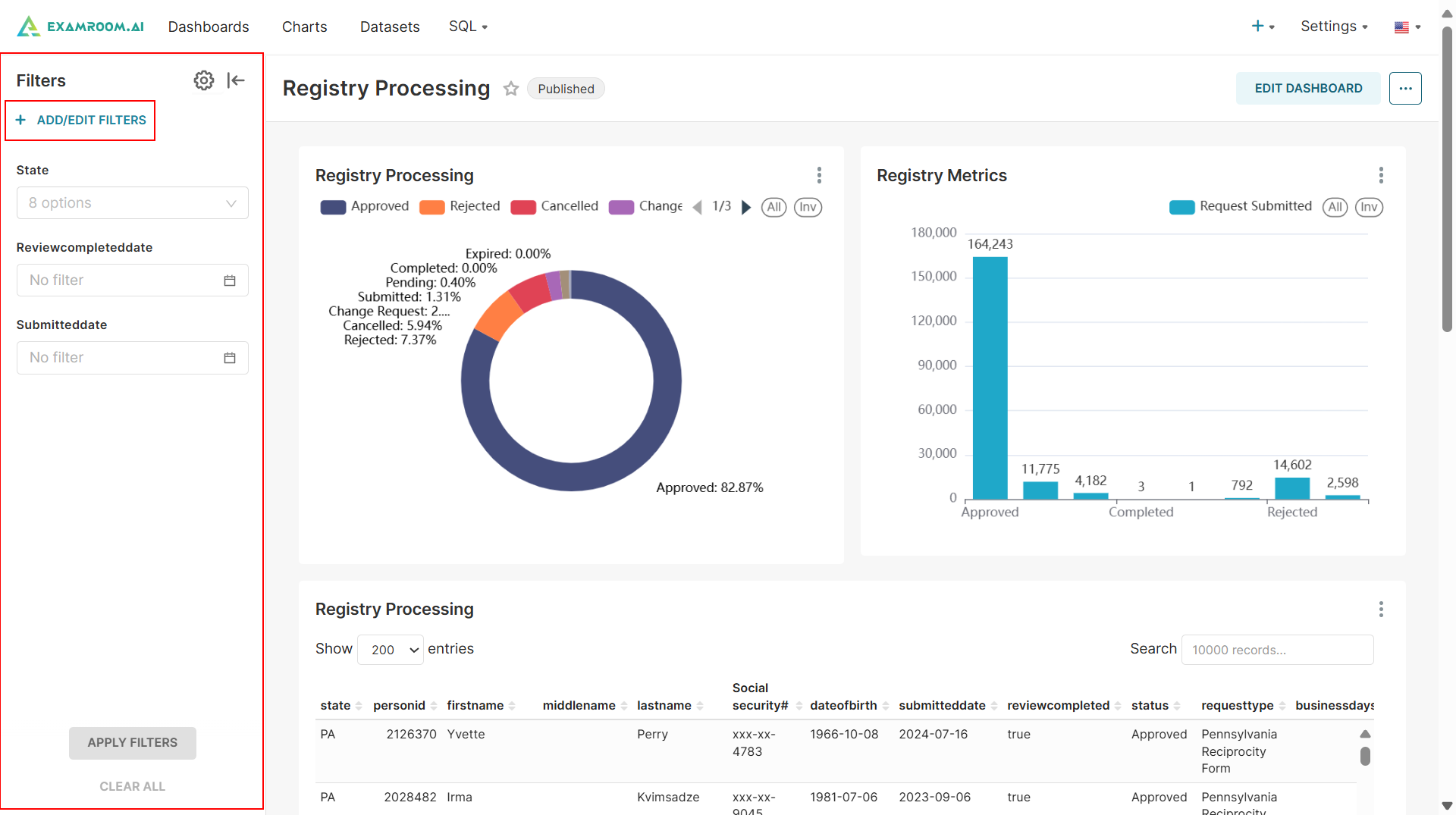Go to the next legend page arrow
This screenshot has height=815, width=1456.
746,207
